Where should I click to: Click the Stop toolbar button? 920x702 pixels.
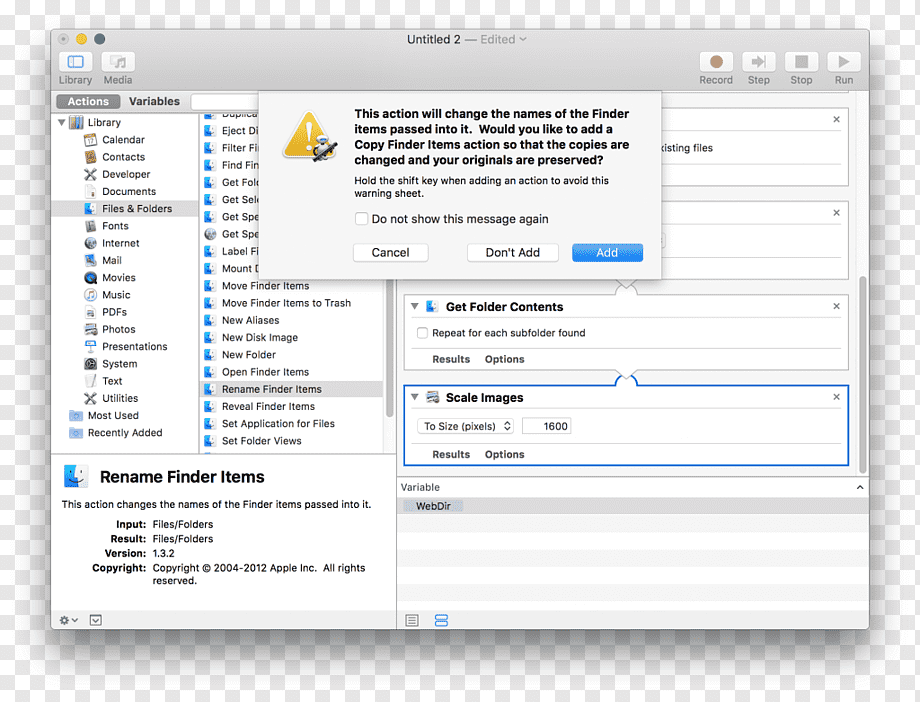[801, 62]
